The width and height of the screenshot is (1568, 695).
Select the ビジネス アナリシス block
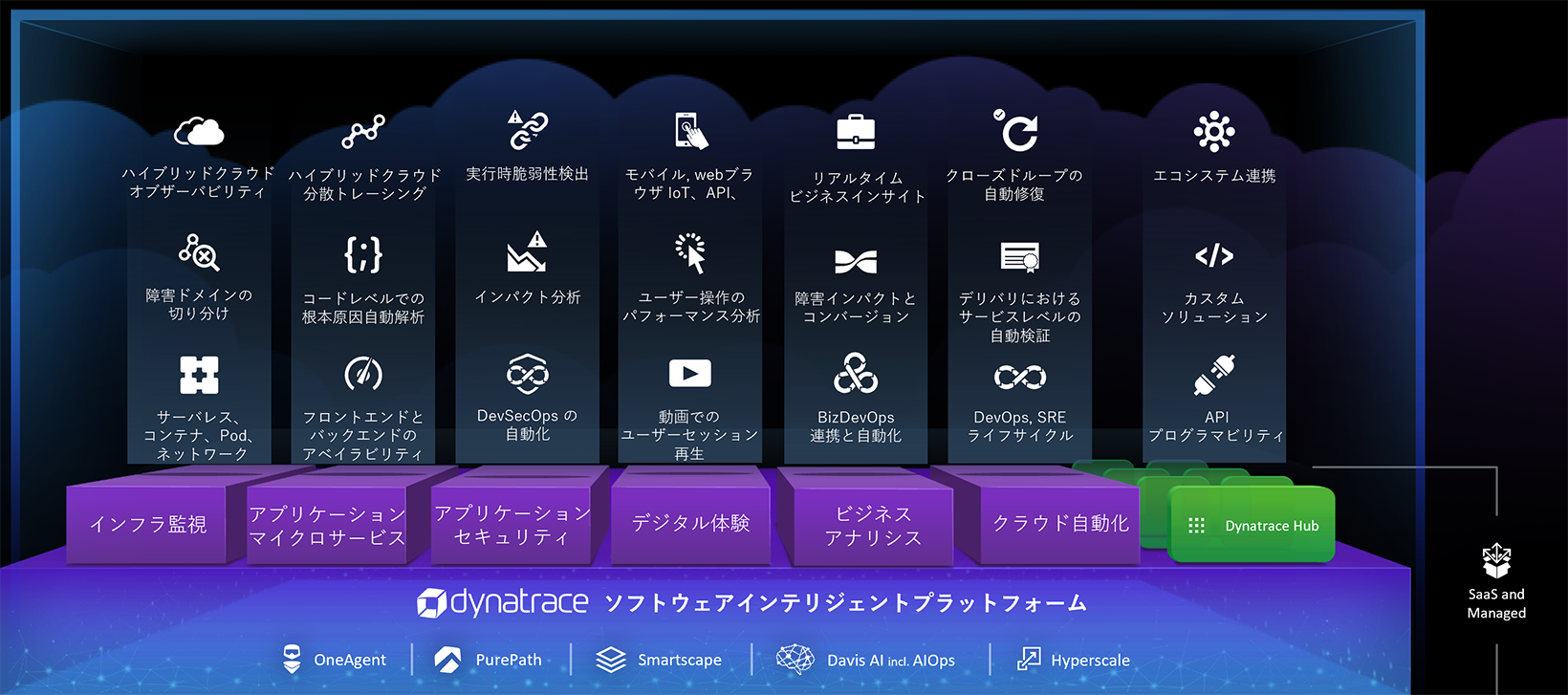873,526
